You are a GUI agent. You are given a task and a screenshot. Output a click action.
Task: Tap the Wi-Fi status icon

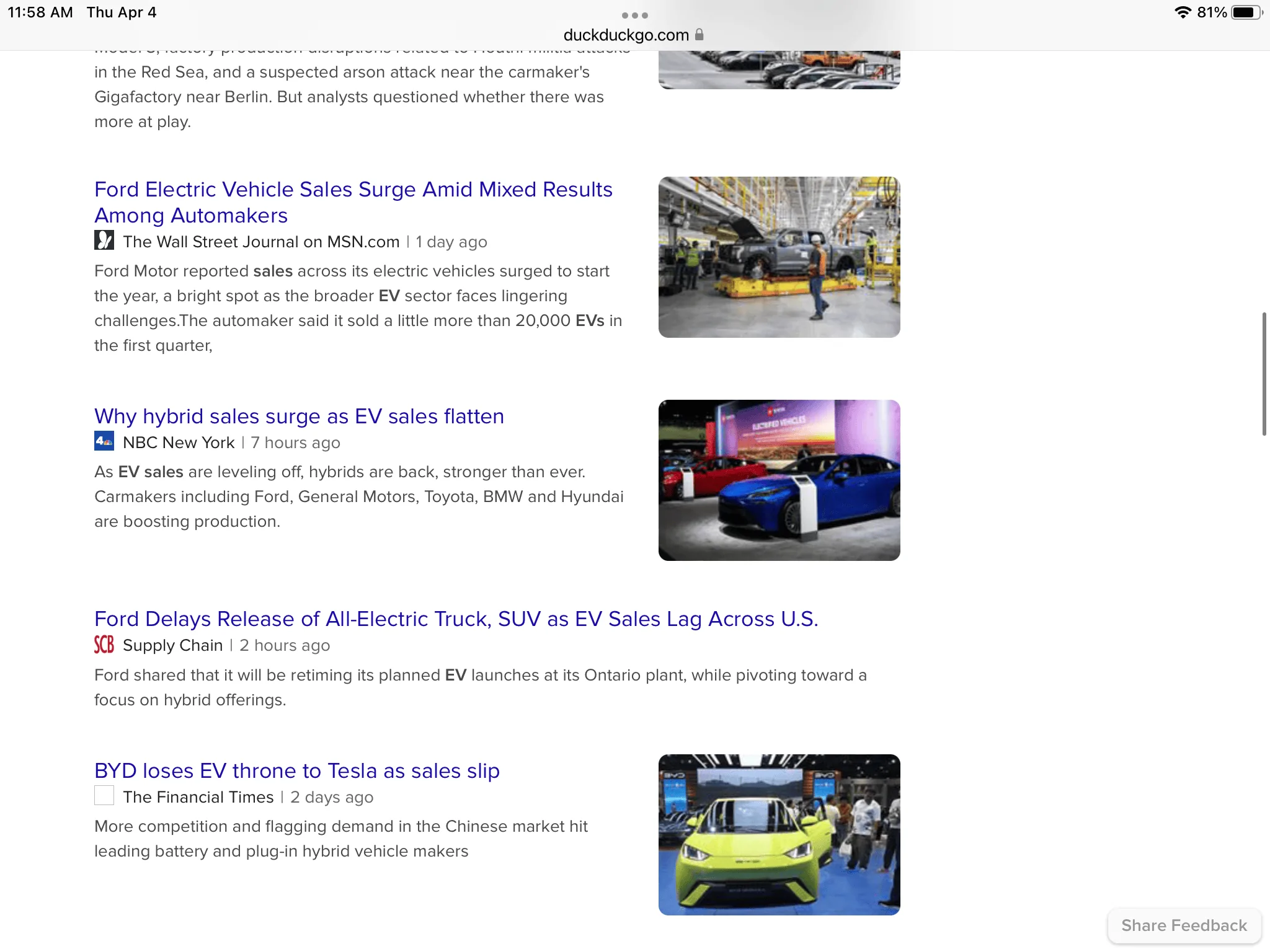pyautogui.click(x=1183, y=12)
